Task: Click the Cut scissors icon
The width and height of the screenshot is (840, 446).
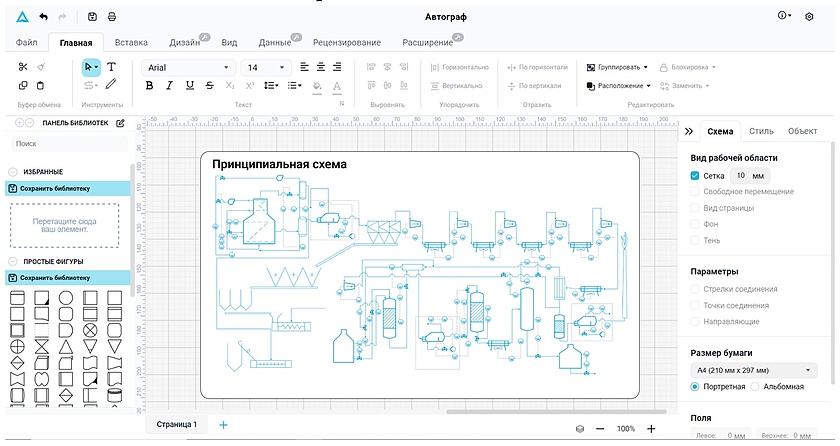Action: [24, 67]
